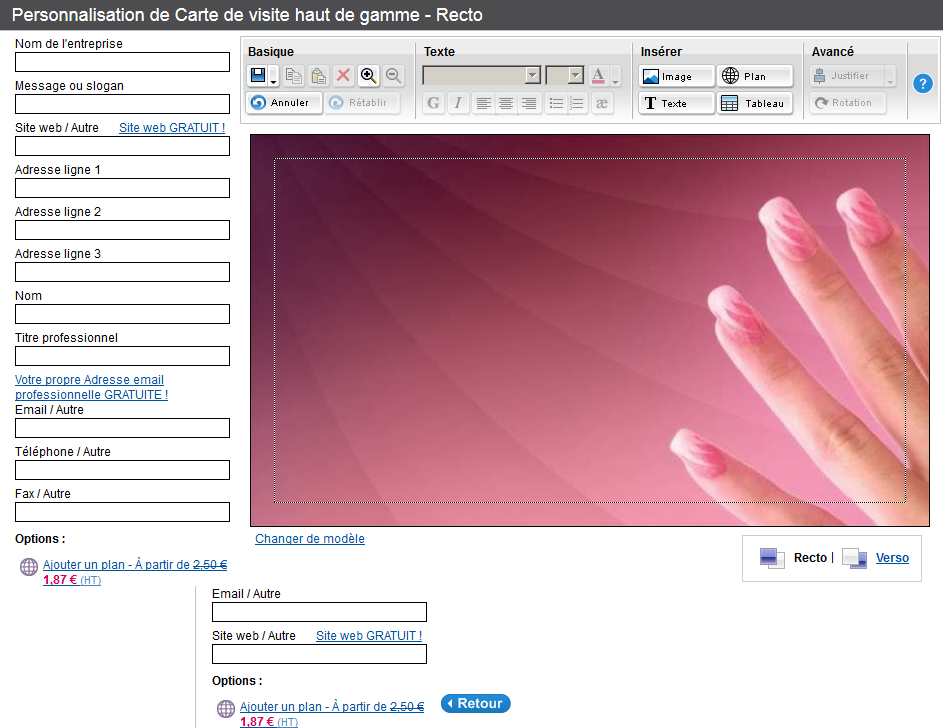Zoom in with the magnifier plus icon
Viewport: 943px width, 728px height.
[x=368, y=76]
